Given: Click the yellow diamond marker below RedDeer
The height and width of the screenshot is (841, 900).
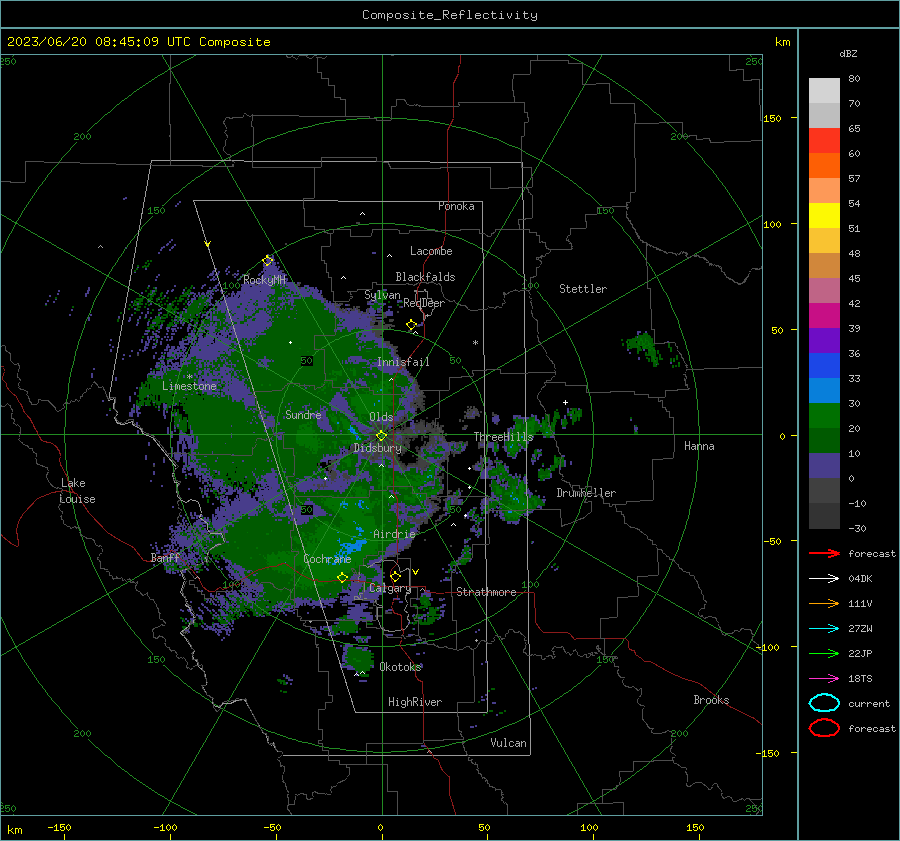Looking at the screenshot, I should click(x=411, y=325).
